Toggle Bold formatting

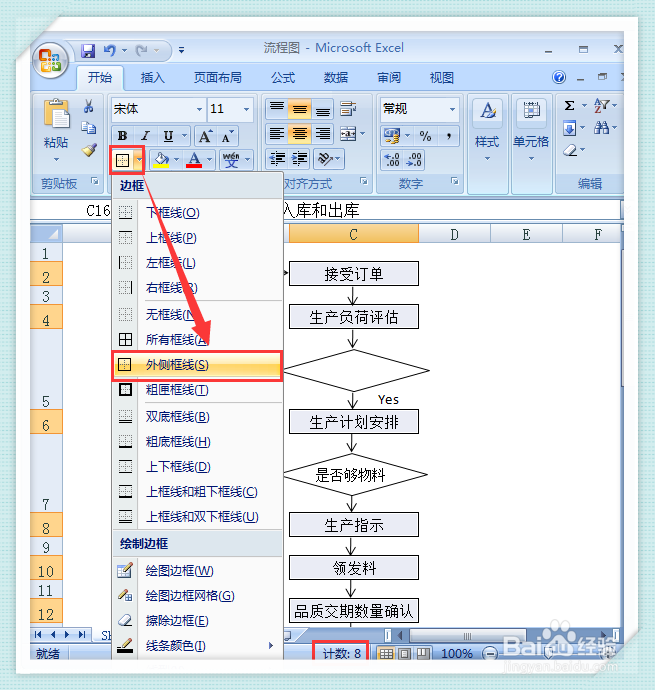point(122,136)
